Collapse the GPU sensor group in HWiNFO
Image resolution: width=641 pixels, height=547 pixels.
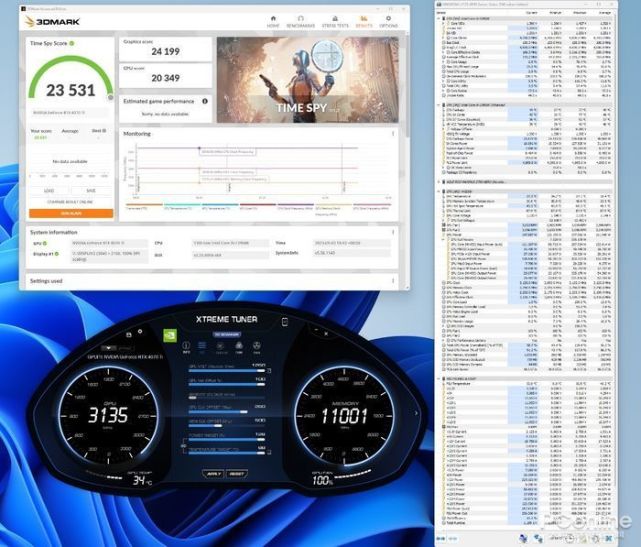(x=439, y=191)
